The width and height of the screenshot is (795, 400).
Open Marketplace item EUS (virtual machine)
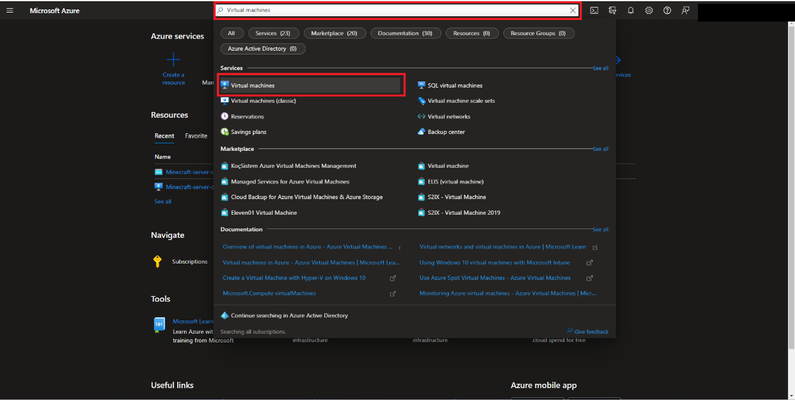coord(455,181)
